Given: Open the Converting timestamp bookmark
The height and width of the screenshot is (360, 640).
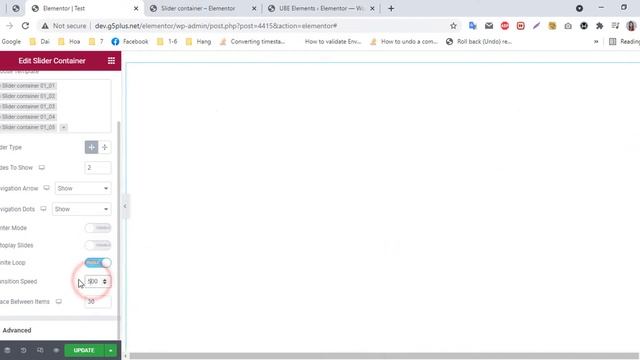Looking at the screenshot, I should (252, 42).
